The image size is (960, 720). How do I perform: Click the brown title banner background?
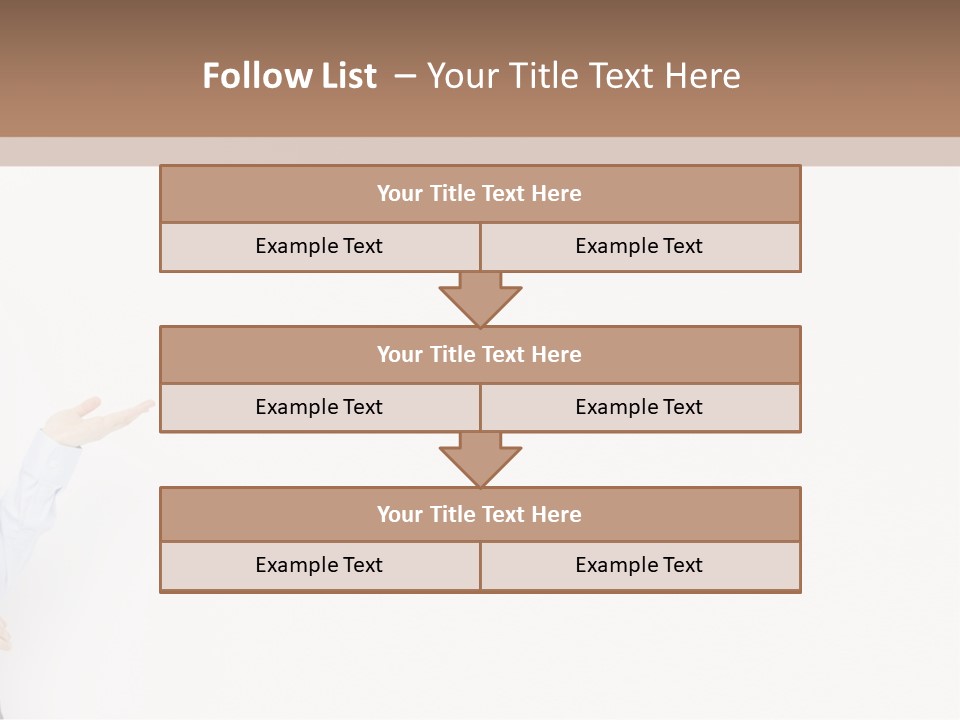click(850, 60)
